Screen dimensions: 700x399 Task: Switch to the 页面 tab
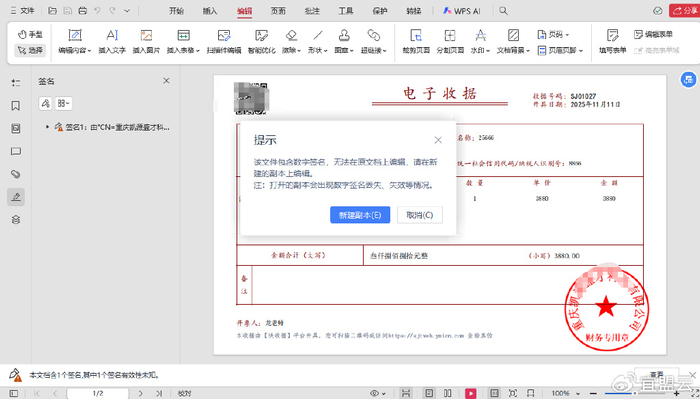[x=278, y=11]
